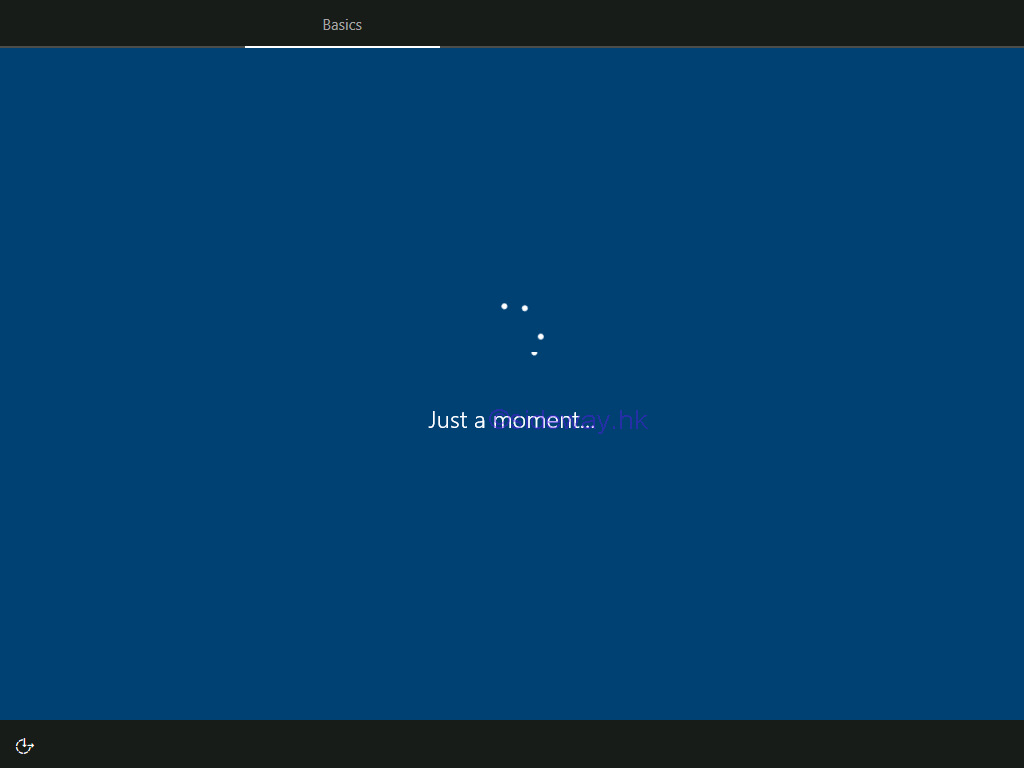Click the leftmost top spinner dot
Screen dimensions: 1024x768
(x=504, y=306)
